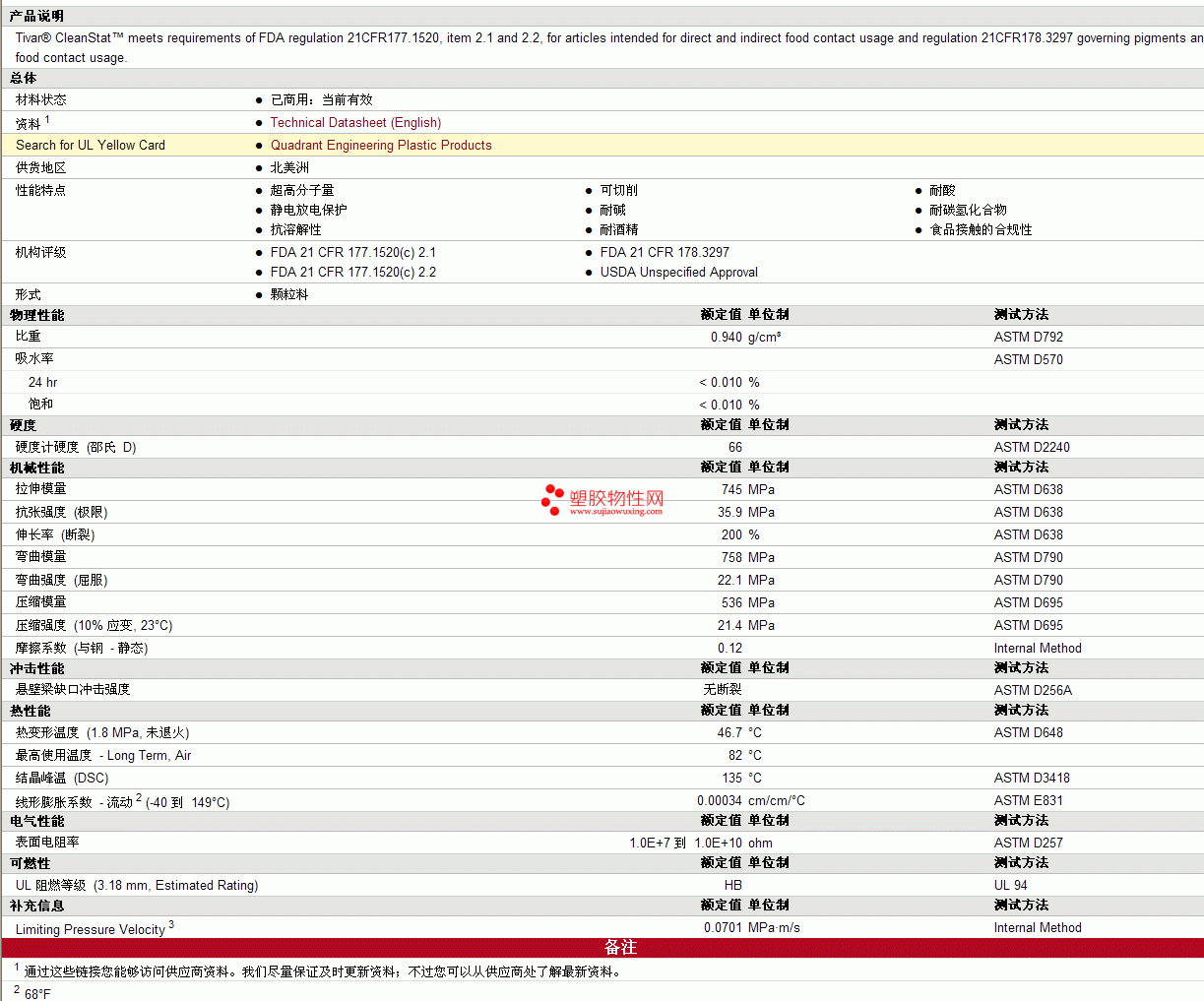Click Internal Method in the friction coefficient row
Screen dimensions: 1204x1001
click(x=1038, y=648)
